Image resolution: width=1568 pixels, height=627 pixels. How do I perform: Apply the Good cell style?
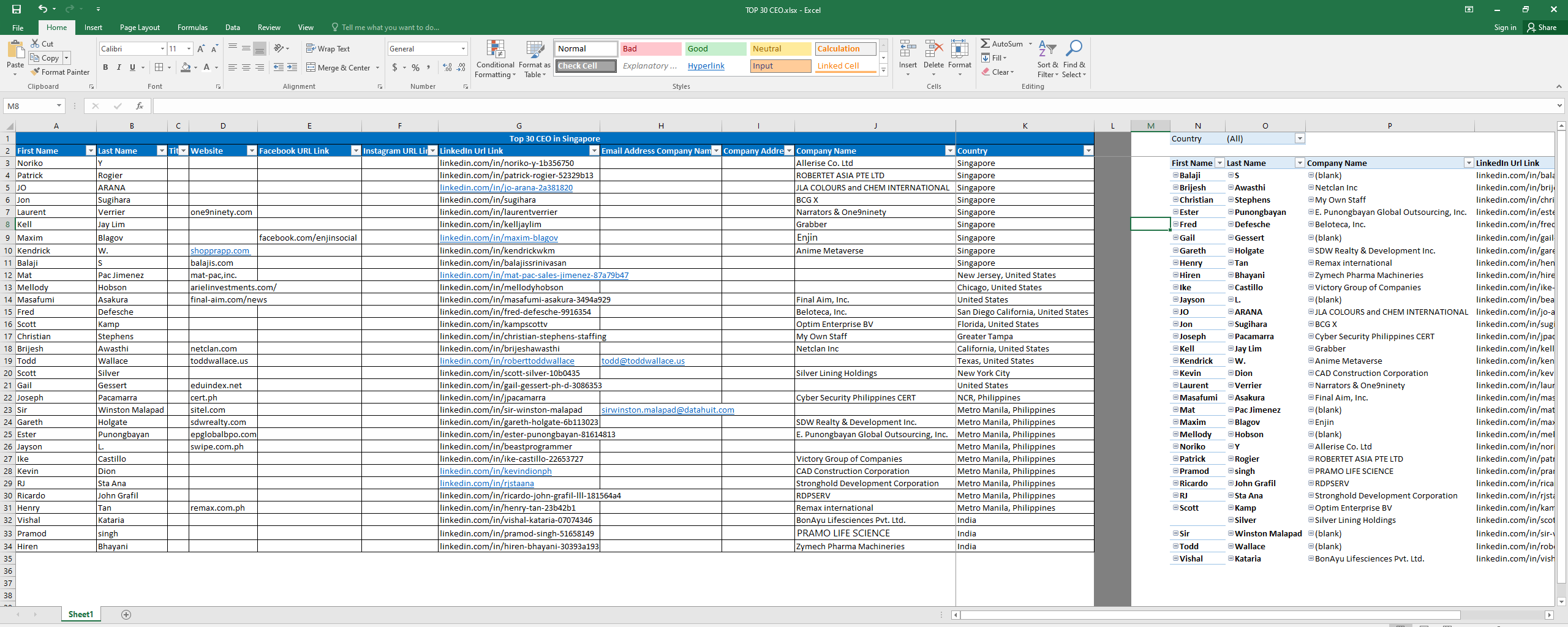(x=715, y=49)
